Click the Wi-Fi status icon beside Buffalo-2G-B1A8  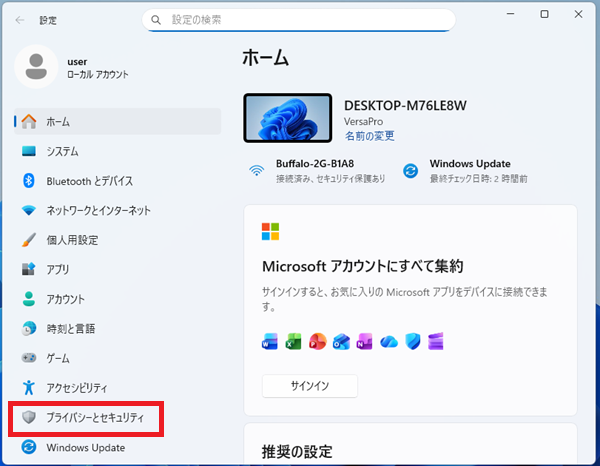click(x=257, y=171)
